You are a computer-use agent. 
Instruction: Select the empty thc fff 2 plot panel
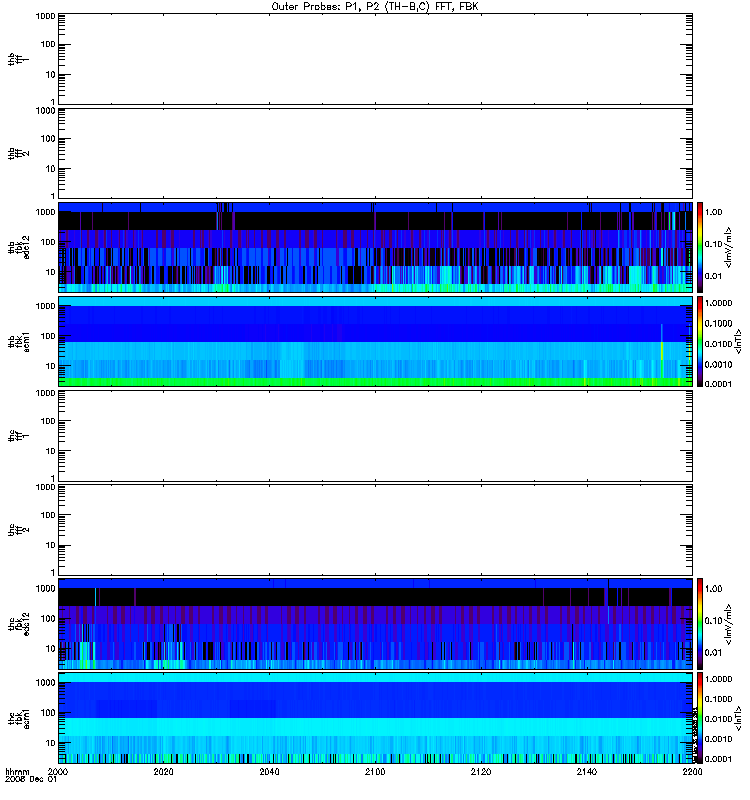(x=375, y=530)
